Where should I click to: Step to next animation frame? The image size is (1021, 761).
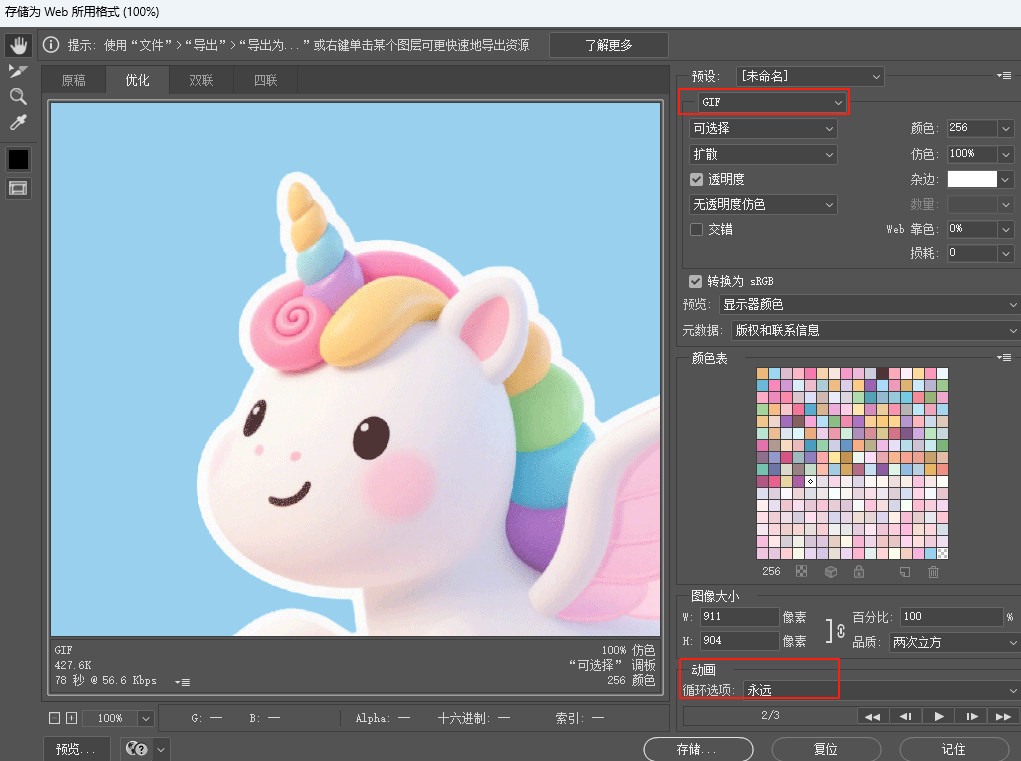[x=972, y=717]
